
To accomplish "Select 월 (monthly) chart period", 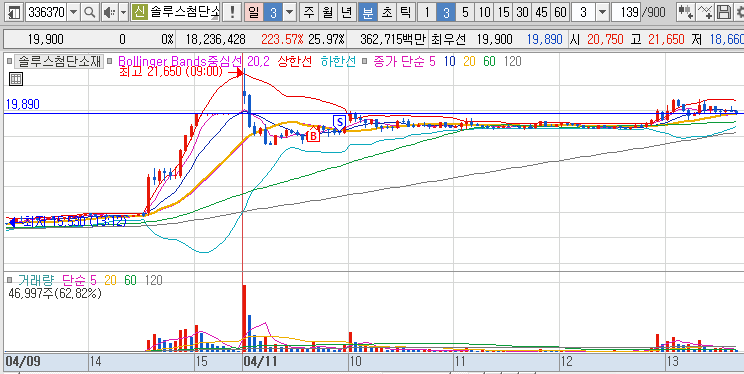I will point(327,12).
